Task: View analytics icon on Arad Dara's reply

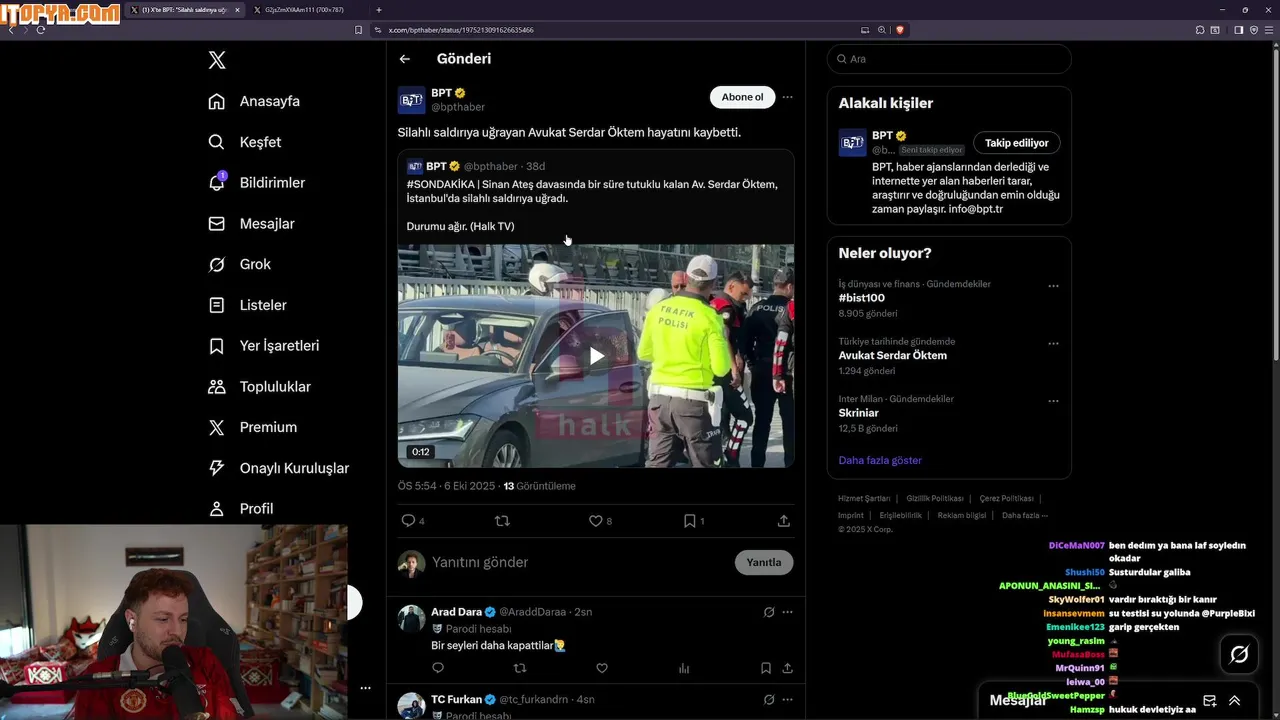Action: click(x=684, y=668)
